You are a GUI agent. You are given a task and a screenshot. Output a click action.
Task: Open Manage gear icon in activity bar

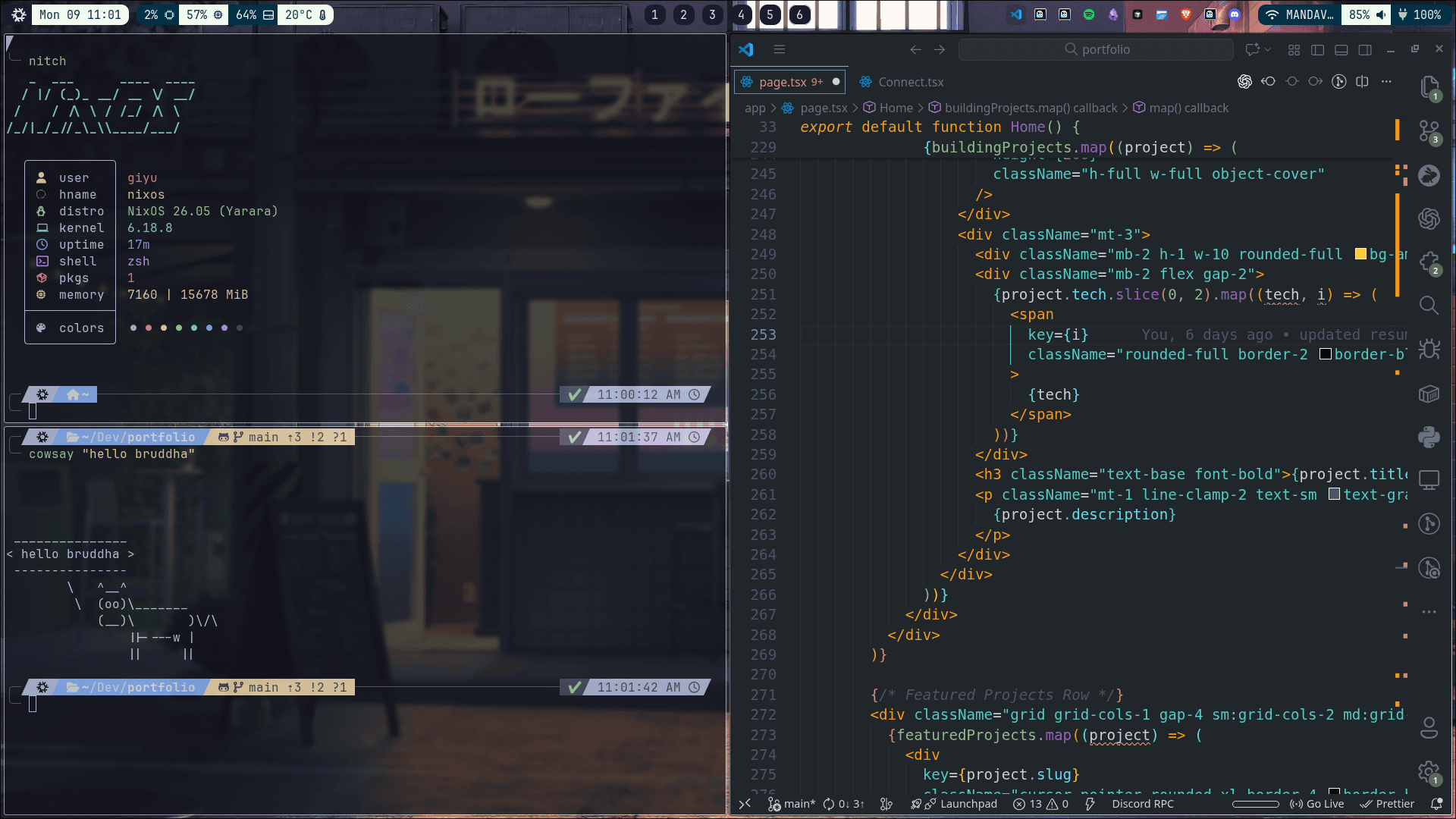[x=1429, y=771]
